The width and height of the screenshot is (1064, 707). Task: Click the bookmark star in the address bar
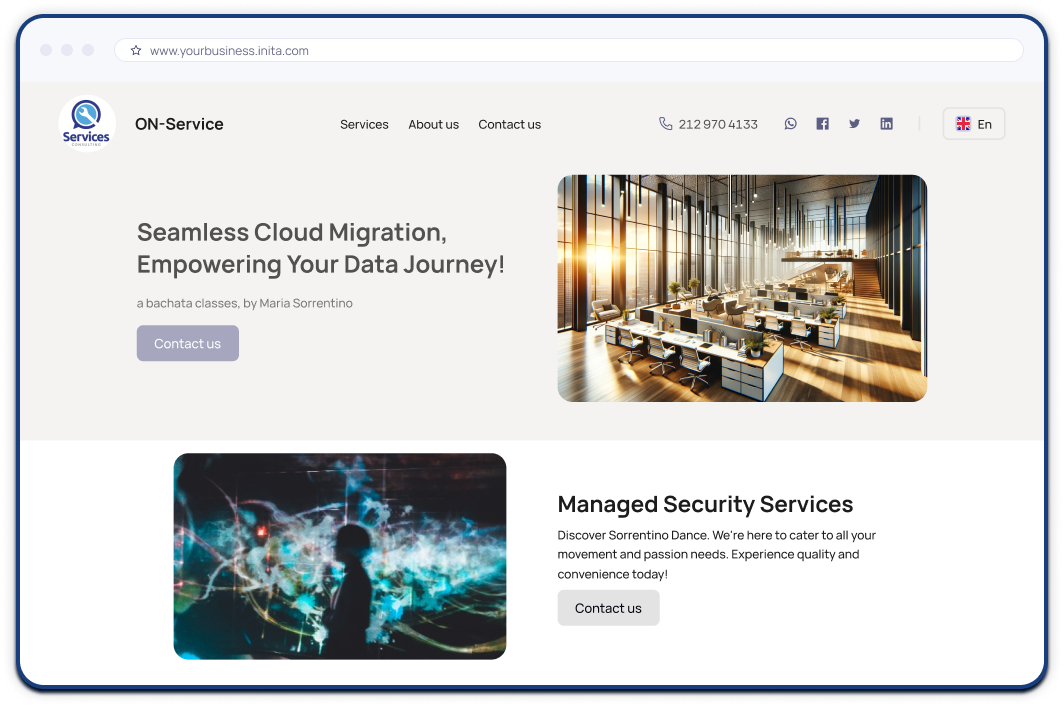point(136,50)
